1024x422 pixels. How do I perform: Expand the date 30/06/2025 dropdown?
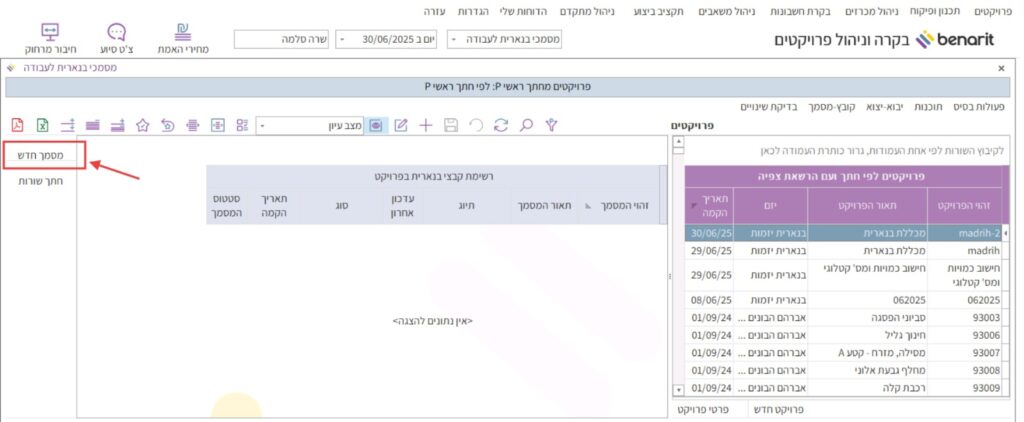[x=342, y=40]
